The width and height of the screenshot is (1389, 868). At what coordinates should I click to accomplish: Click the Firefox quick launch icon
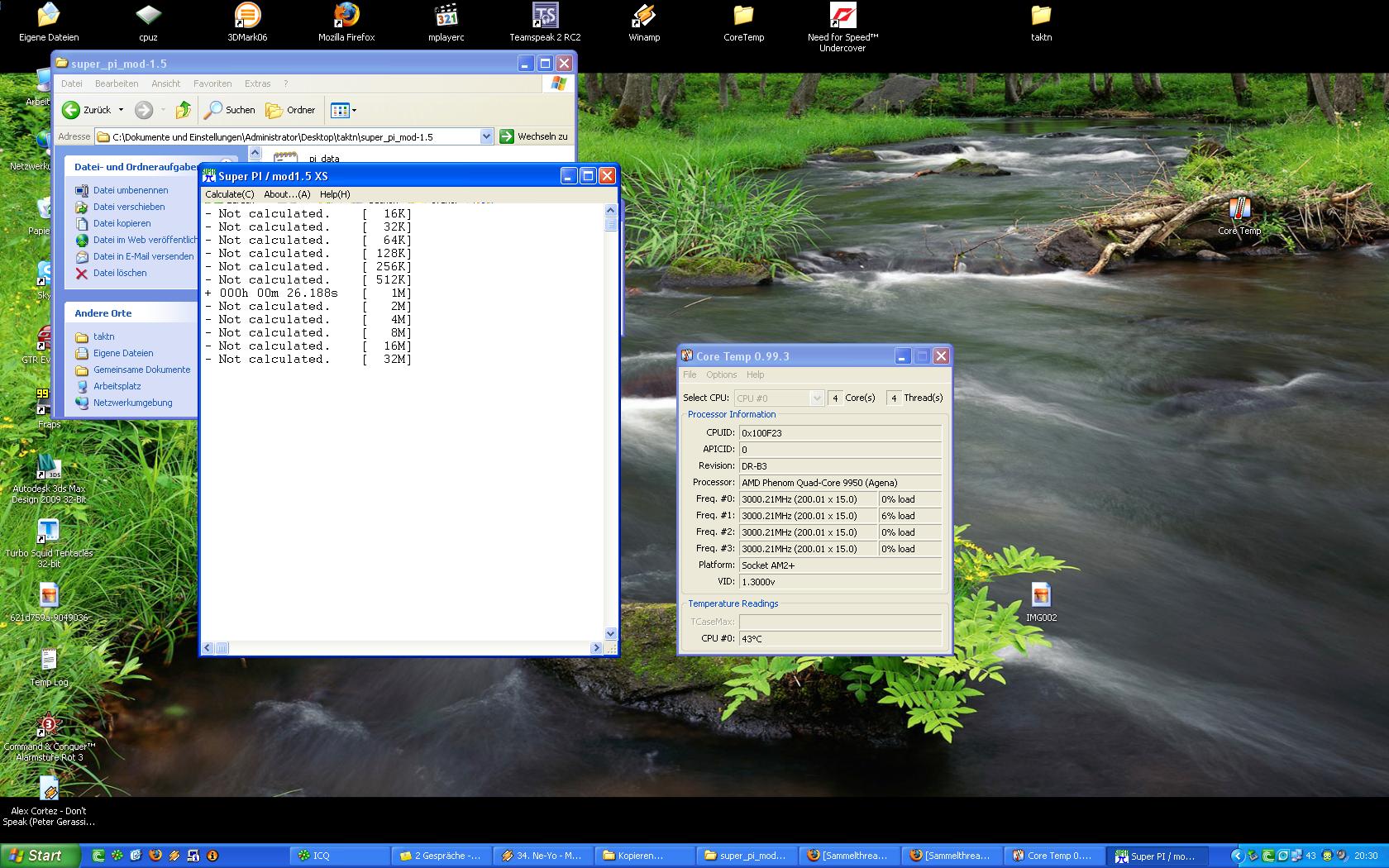[155, 856]
